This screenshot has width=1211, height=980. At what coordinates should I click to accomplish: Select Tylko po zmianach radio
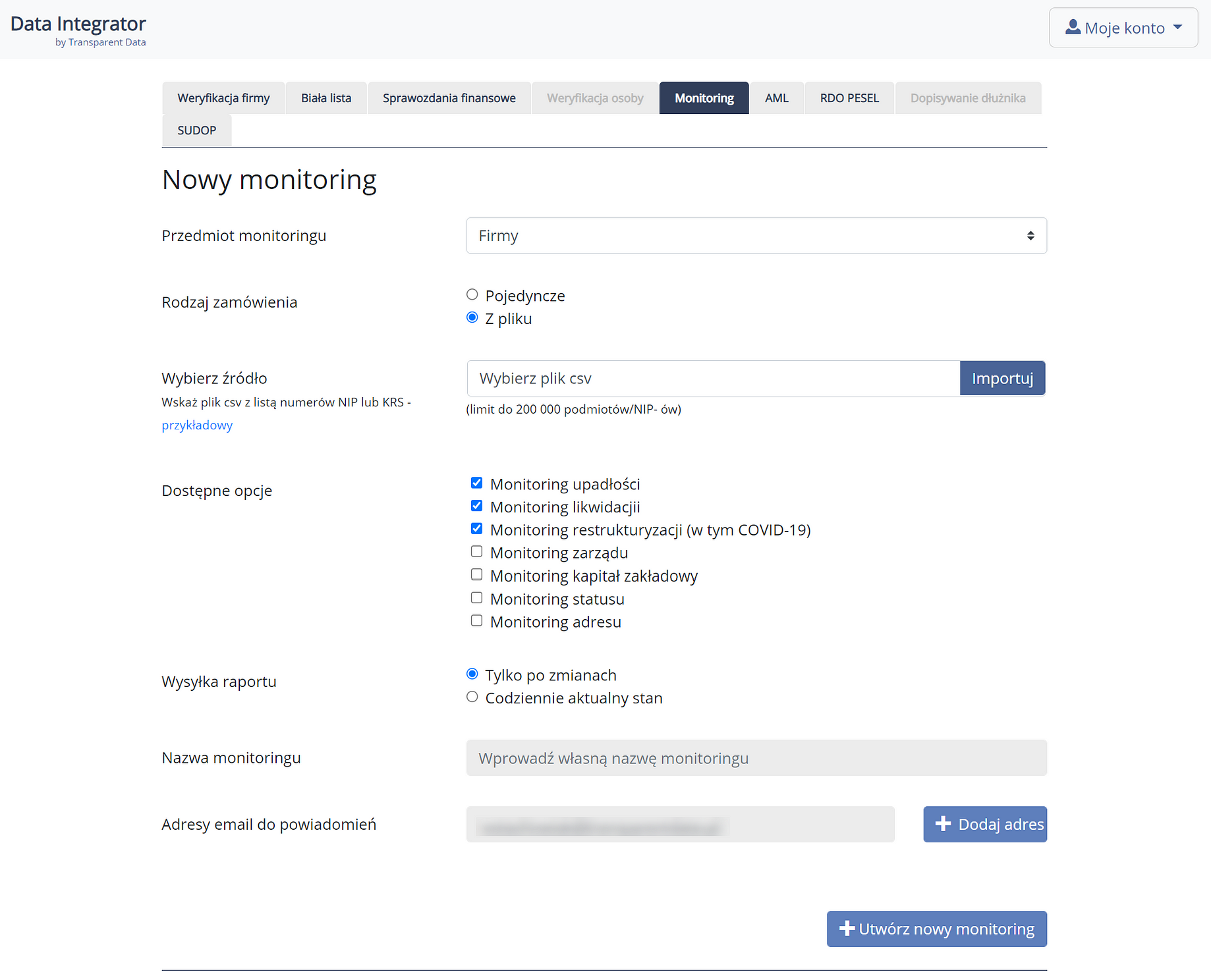point(472,674)
